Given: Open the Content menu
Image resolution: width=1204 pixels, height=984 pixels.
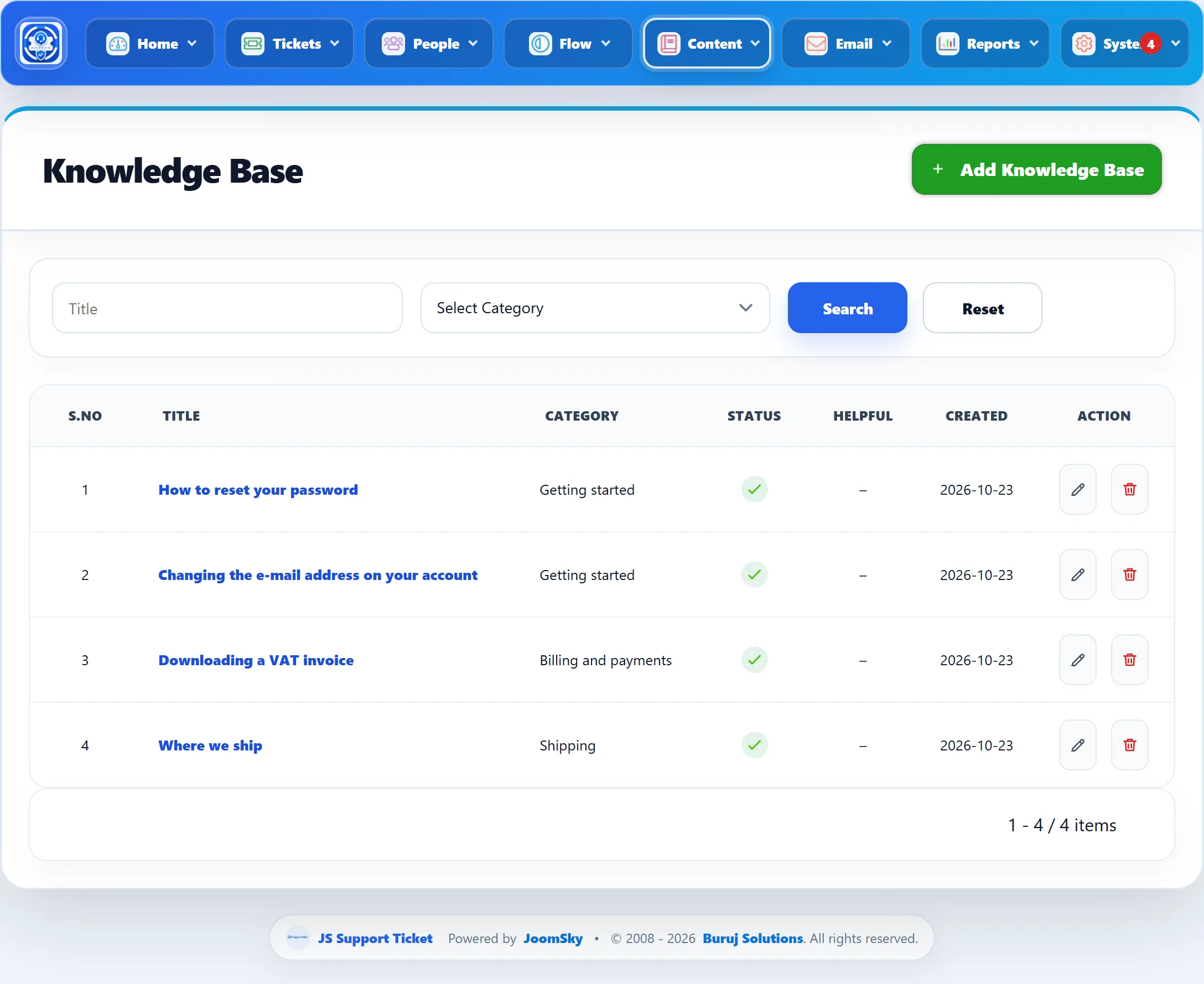Looking at the screenshot, I should [707, 44].
